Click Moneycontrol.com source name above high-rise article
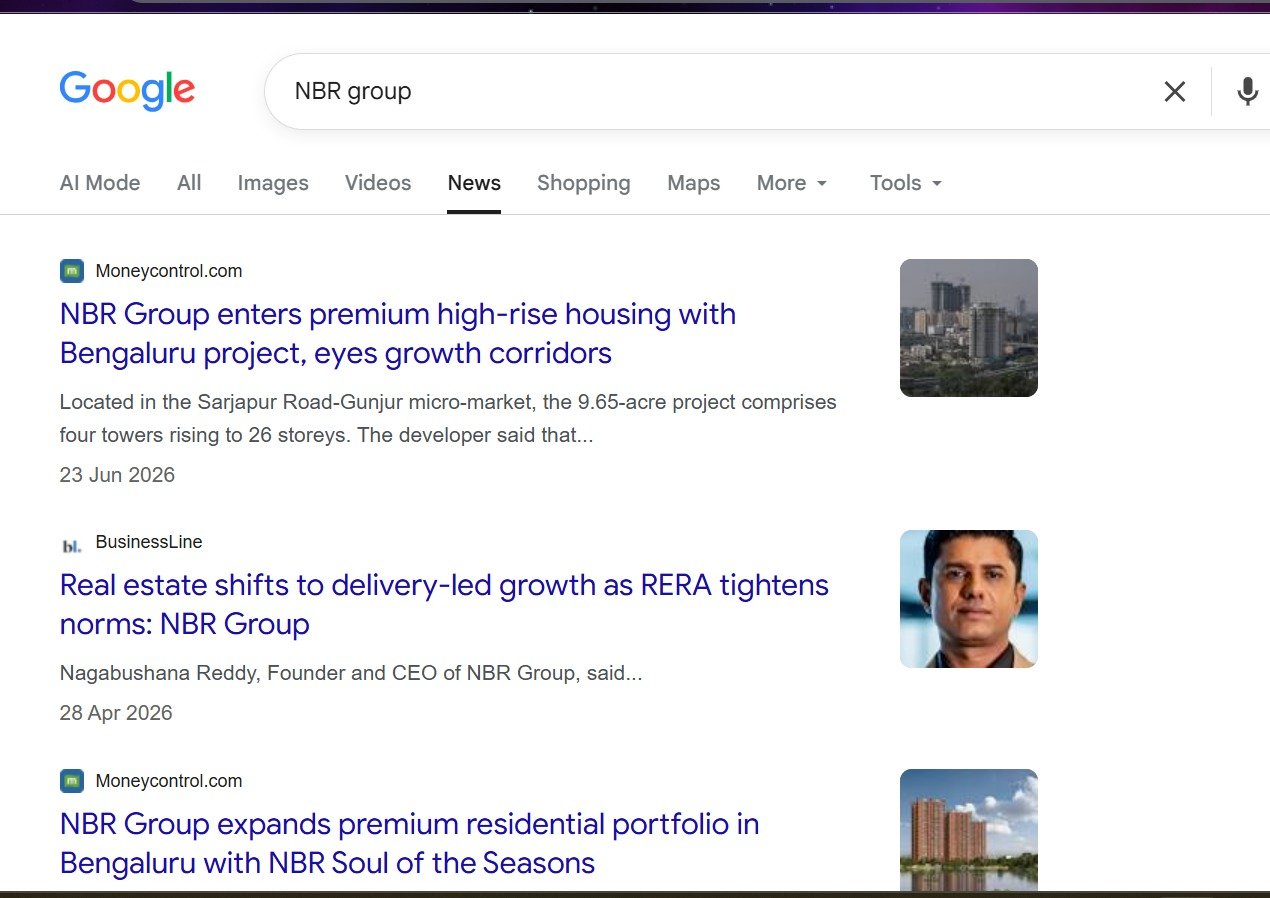Image resolution: width=1270 pixels, height=898 pixels. (169, 271)
